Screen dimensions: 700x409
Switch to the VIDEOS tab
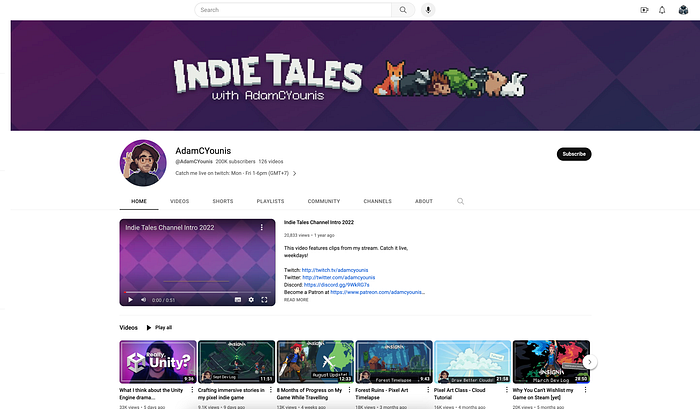coord(179,201)
